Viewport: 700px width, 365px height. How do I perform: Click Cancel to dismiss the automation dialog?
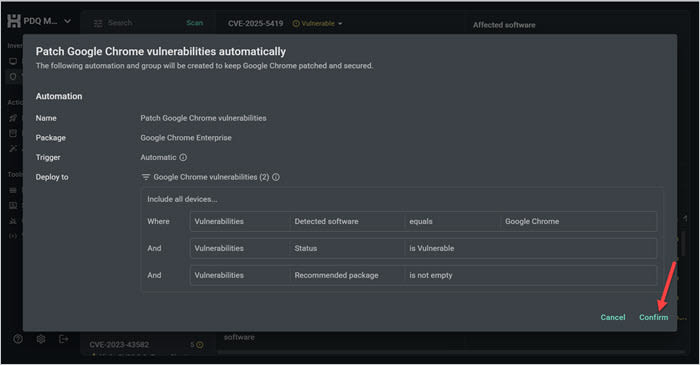pos(612,317)
